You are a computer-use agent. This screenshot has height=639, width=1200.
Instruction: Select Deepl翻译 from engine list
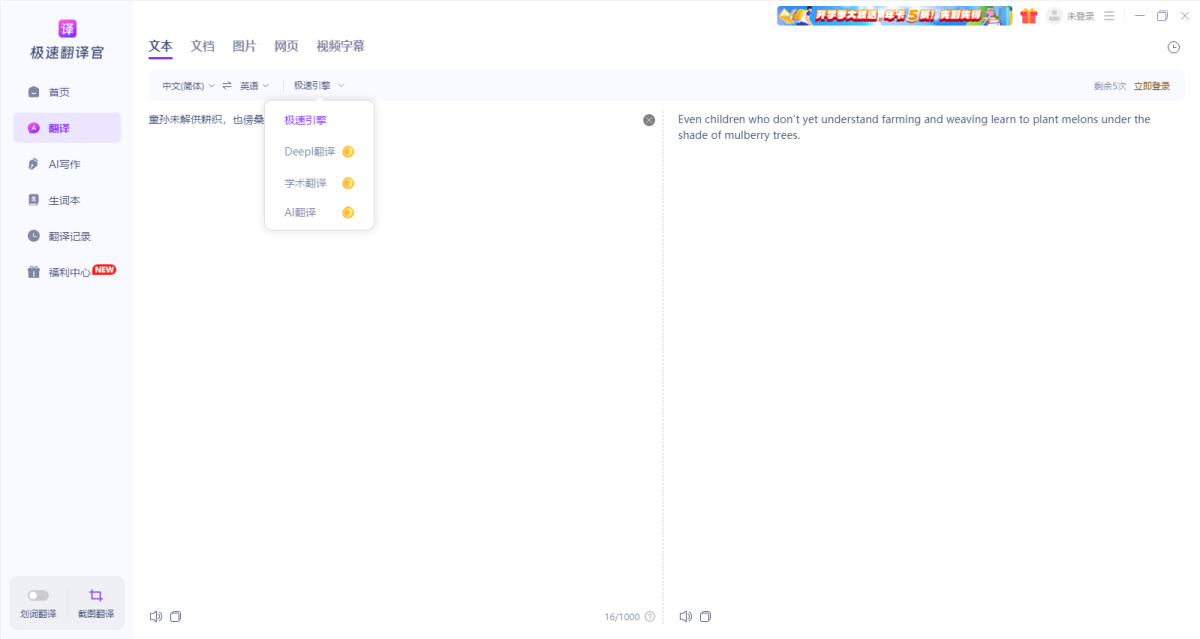[x=310, y=152]
